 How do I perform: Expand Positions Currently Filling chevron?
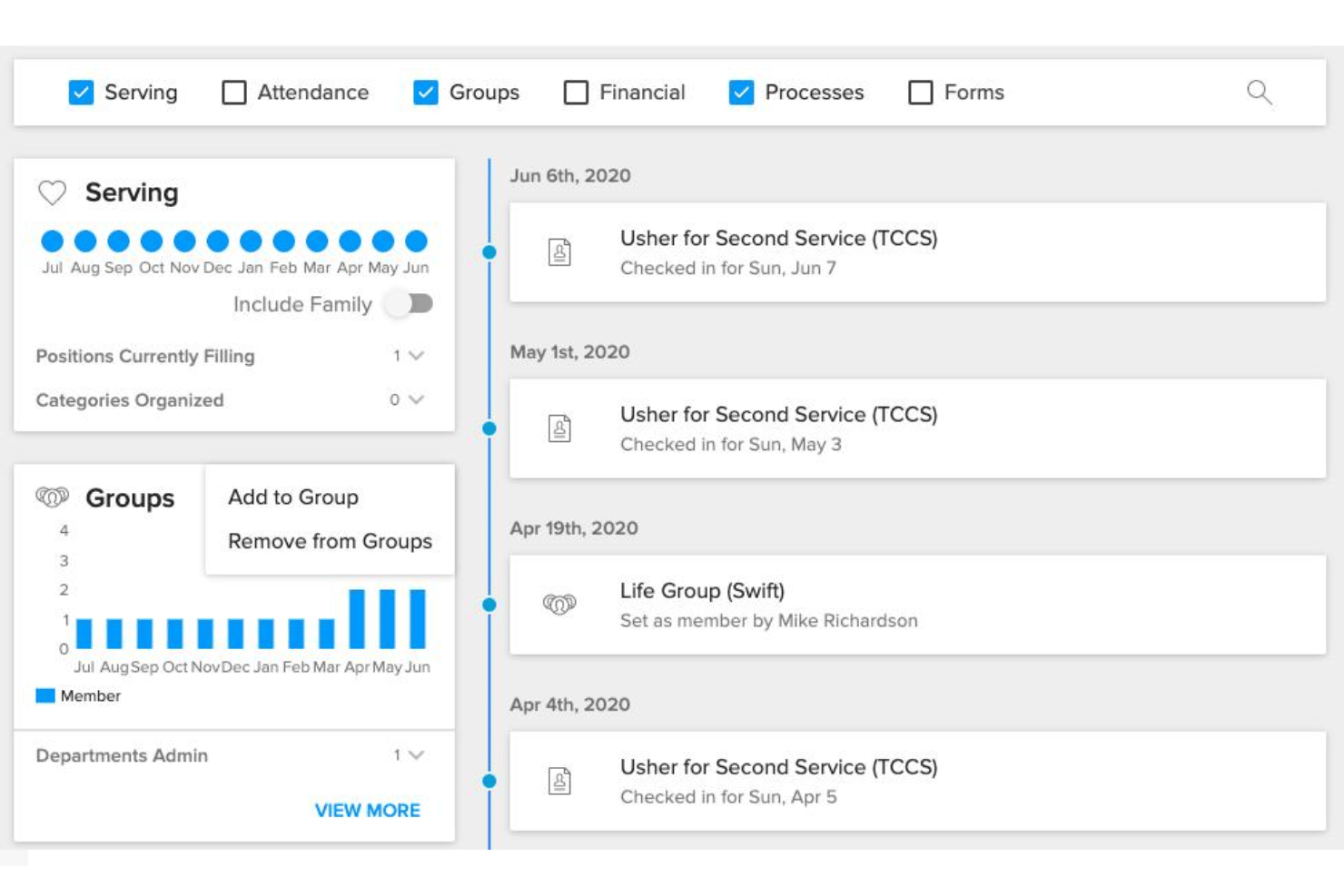click(416, 356)
